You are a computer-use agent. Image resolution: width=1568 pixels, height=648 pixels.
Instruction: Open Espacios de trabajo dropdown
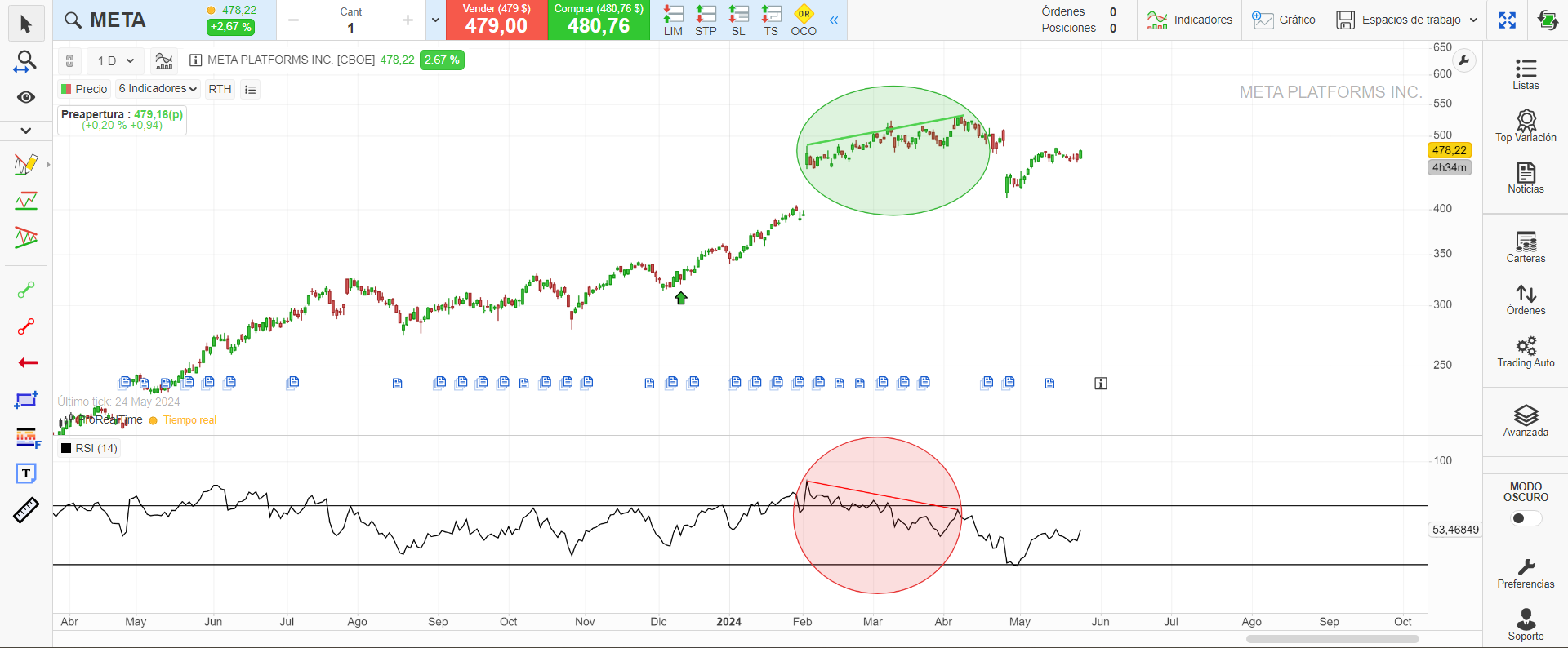coord(1407,20)
